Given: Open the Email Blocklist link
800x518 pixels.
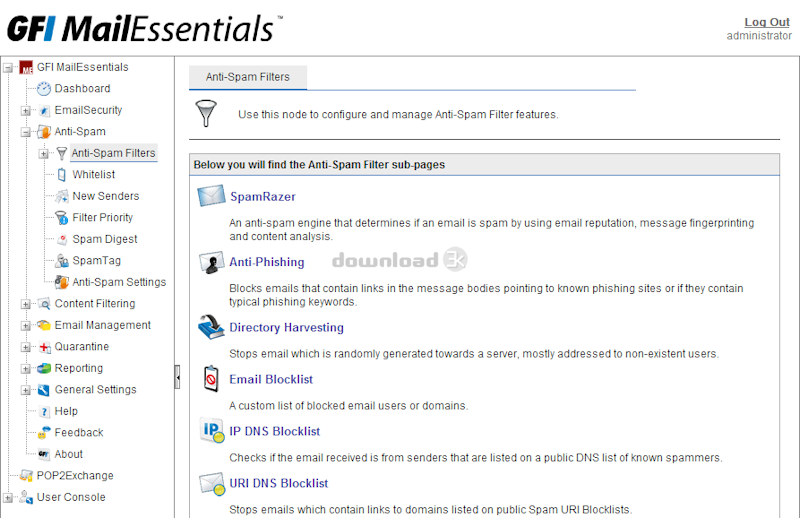Looking at the screenshot, I should pyautogui.click(x=271, y=379).
